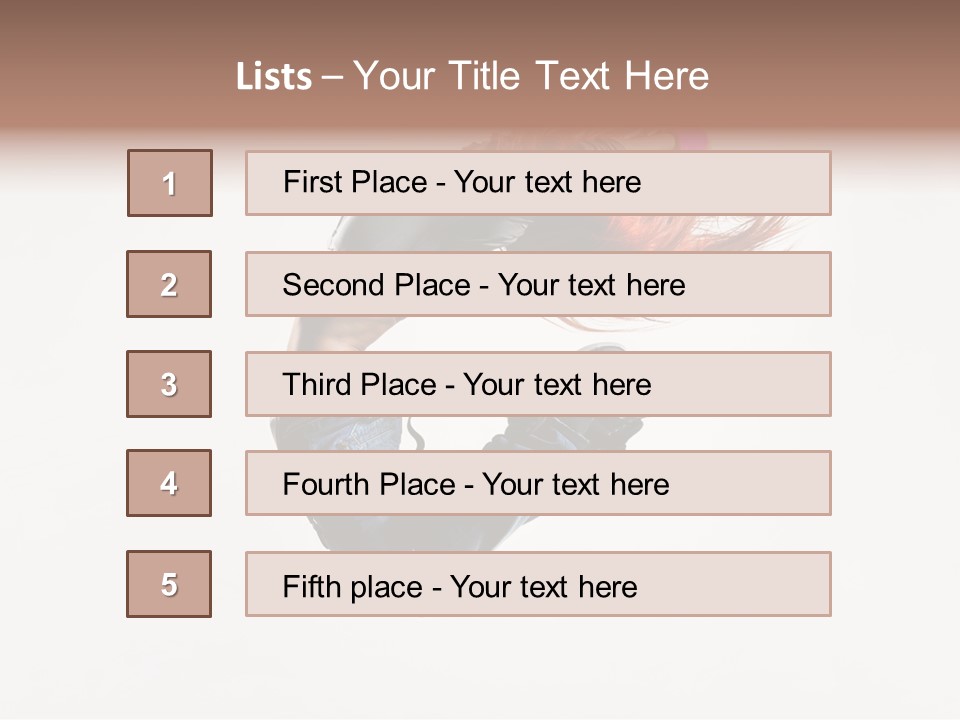Click the bold word 'Lists' in title
The height and width of the screenshot is (720, 960).
273,77
